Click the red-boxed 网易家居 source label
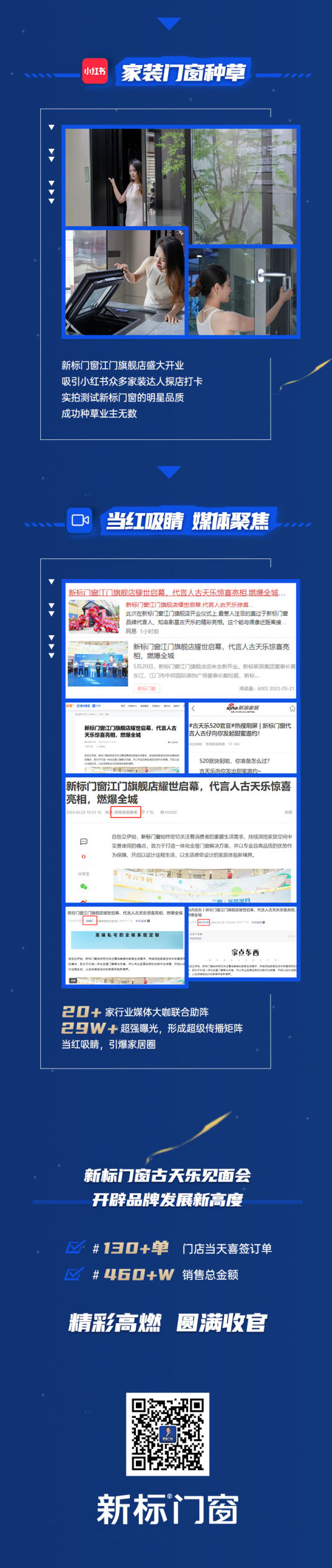 126,812
